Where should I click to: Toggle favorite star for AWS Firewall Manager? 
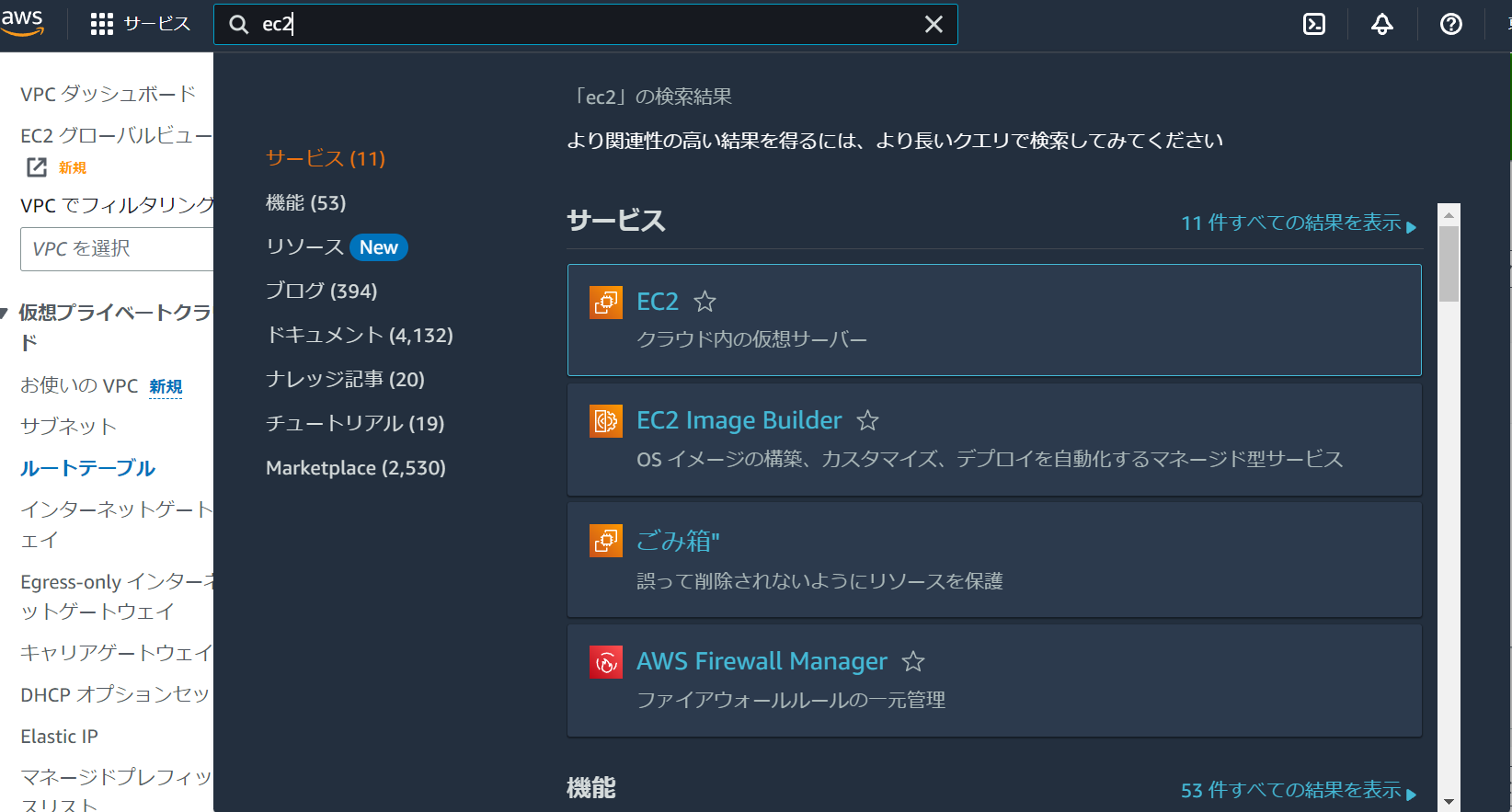click(x=912, y=661)
